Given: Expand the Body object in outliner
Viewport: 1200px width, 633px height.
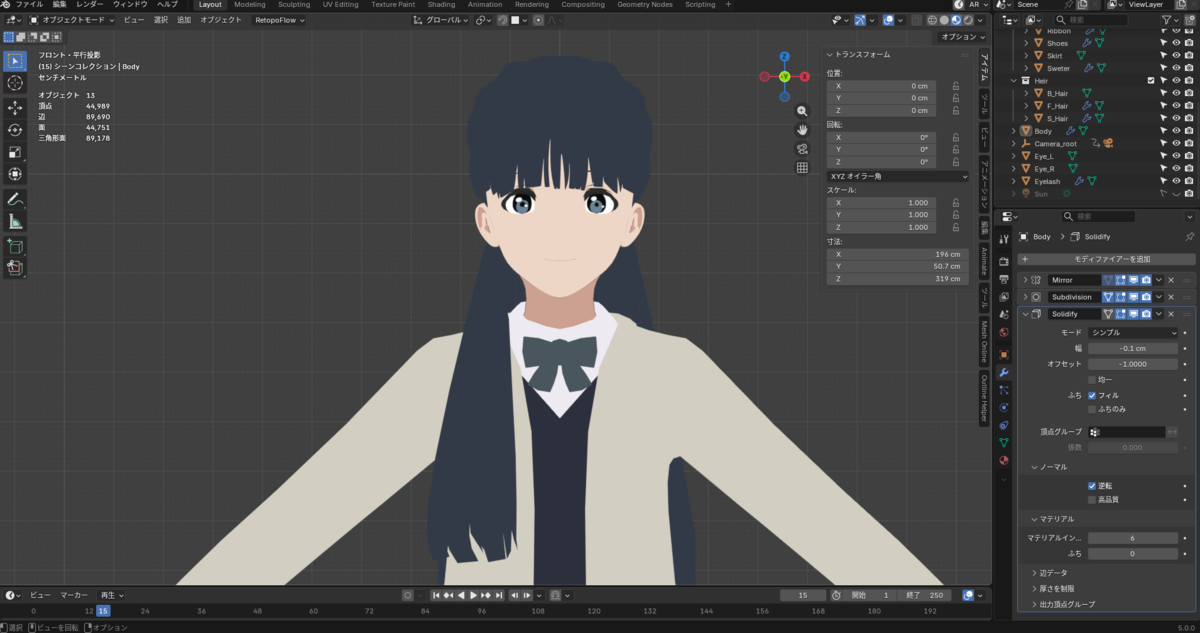Looking at the screenshot, I should point(1014,131).
